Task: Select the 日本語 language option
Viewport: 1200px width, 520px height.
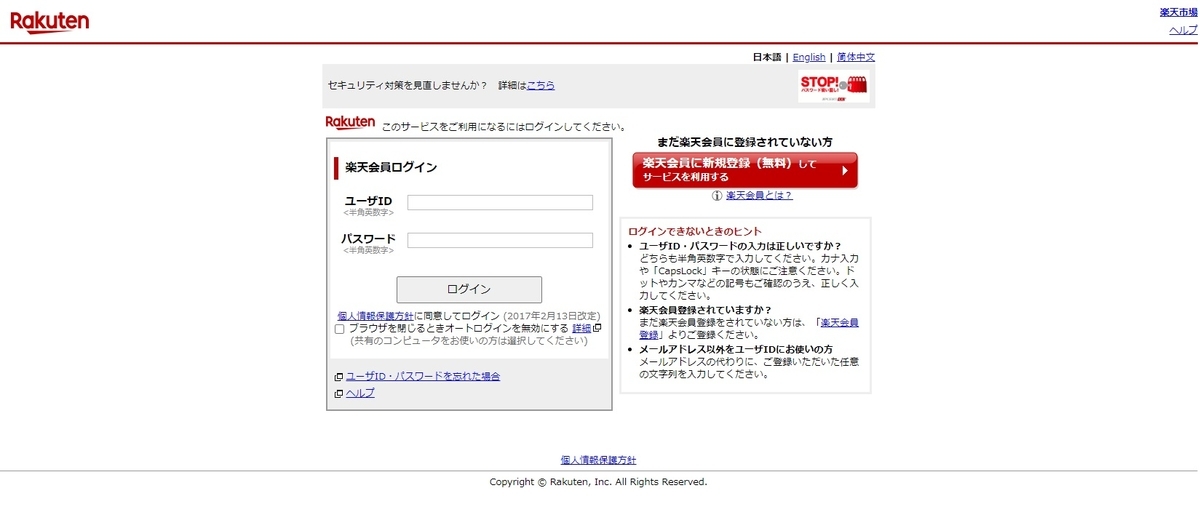Action: tap(767, 57)
